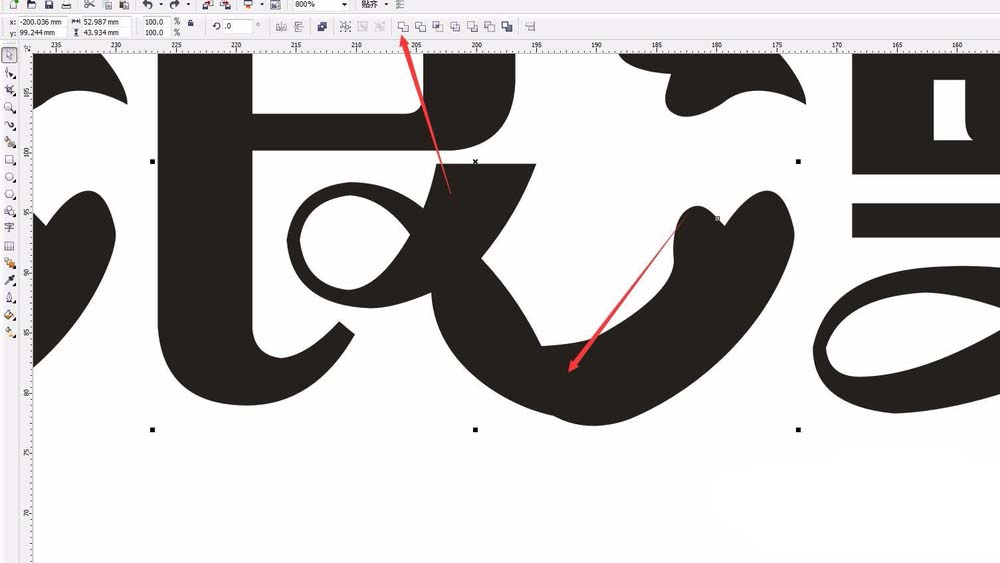Click the Welcome screen icon before zoom box

pos(276,4)
